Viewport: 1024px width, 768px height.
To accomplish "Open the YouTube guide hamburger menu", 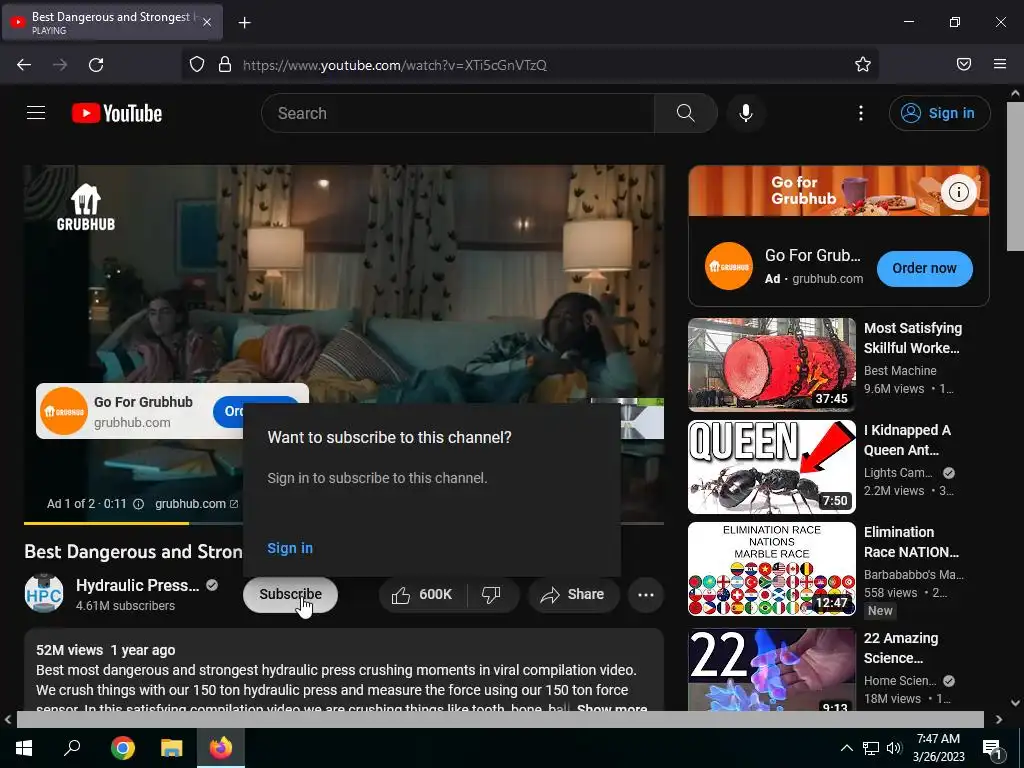I will (36, 113).
